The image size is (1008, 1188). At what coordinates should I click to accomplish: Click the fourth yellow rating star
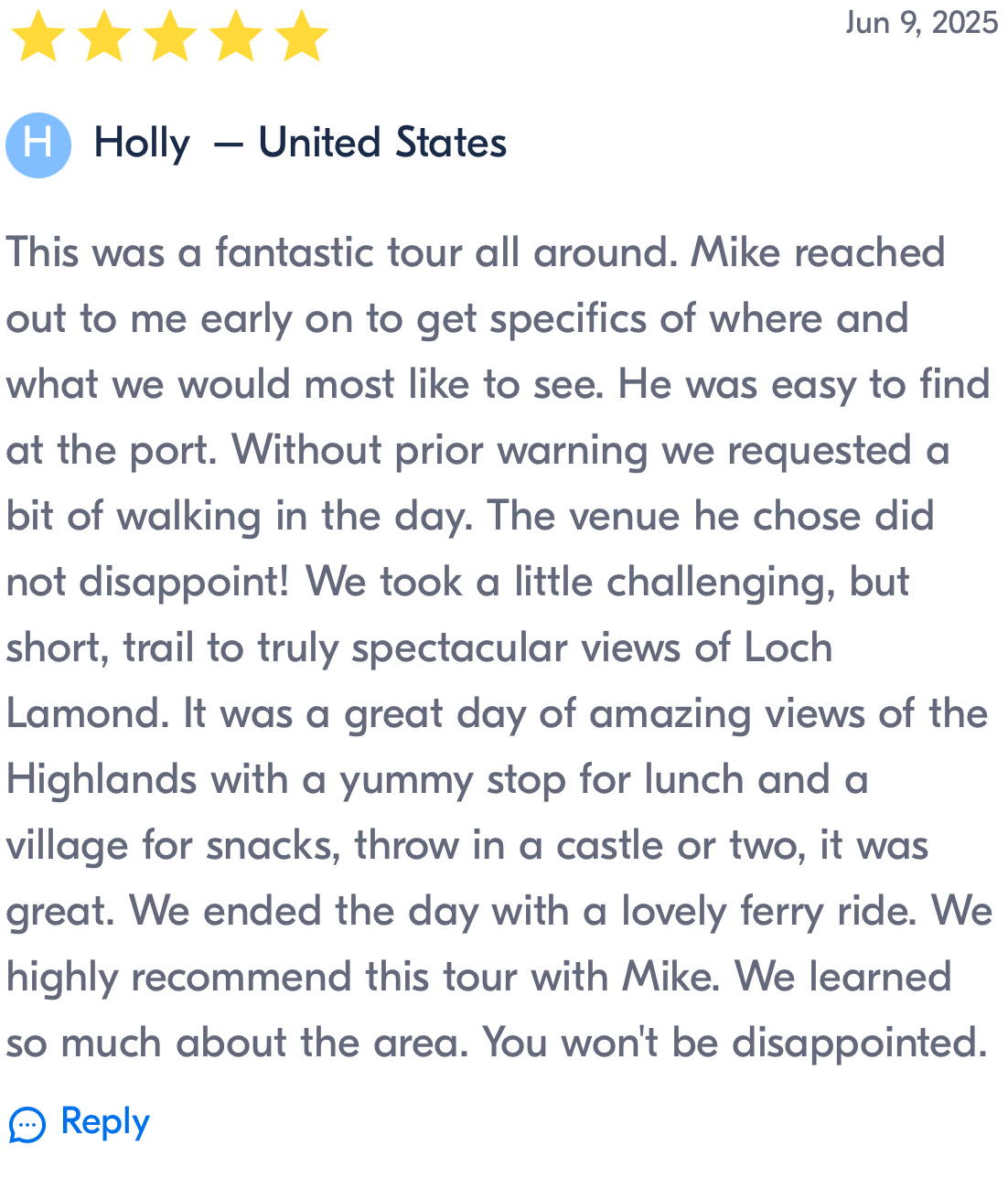236,37
